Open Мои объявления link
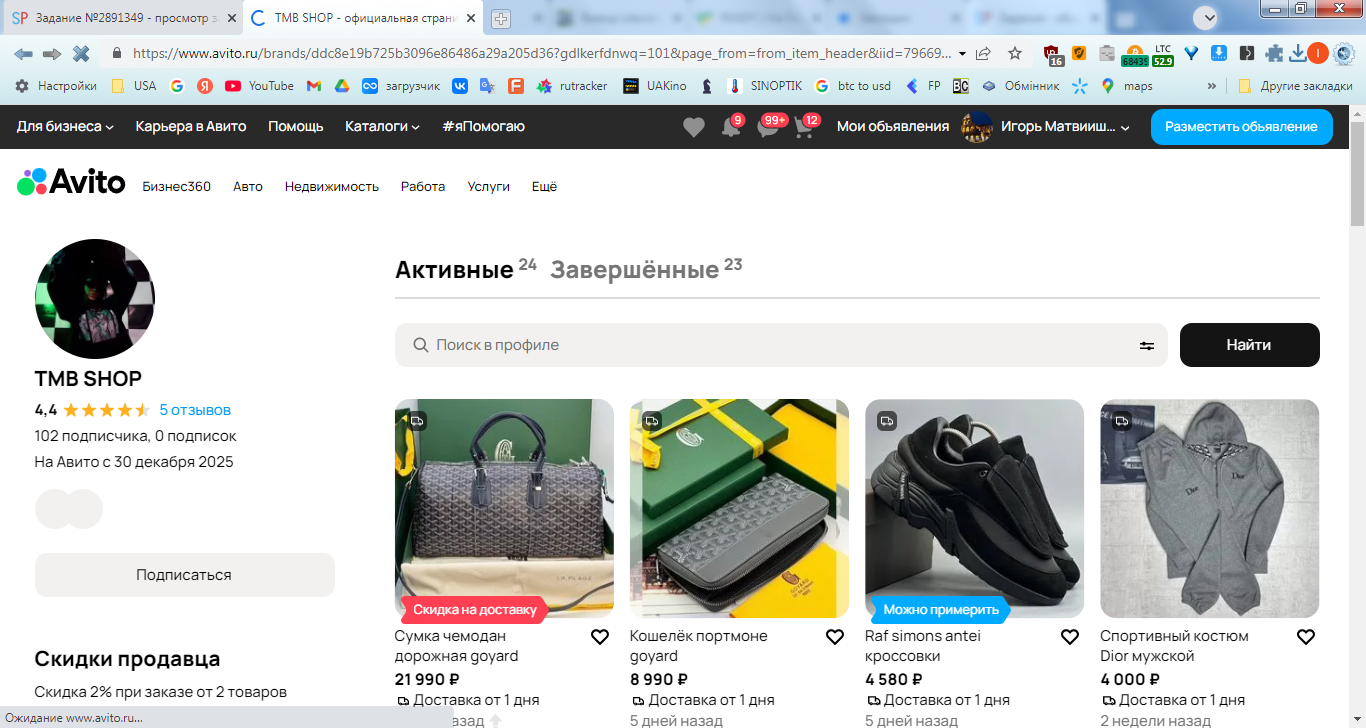The width and height of the screenshot is (1366, 728). tap(893, 127)
